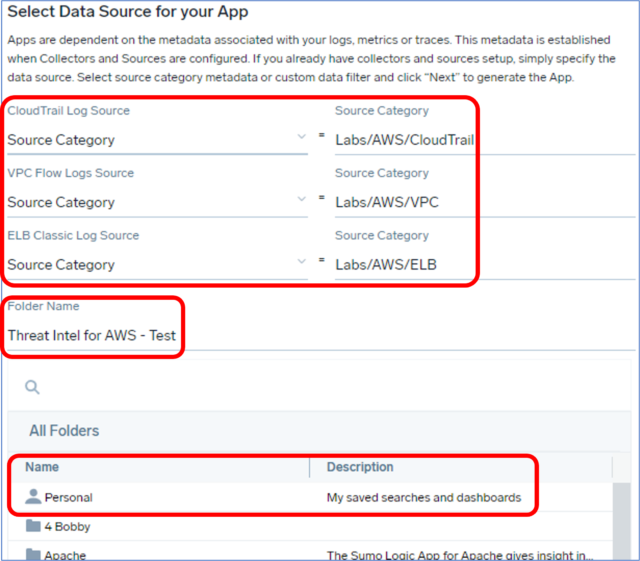Edit the Labs/AWS/ELB source category field
The width and height of the screenshot is (640, 561).
pyautogui.click(x=485, y=265)
